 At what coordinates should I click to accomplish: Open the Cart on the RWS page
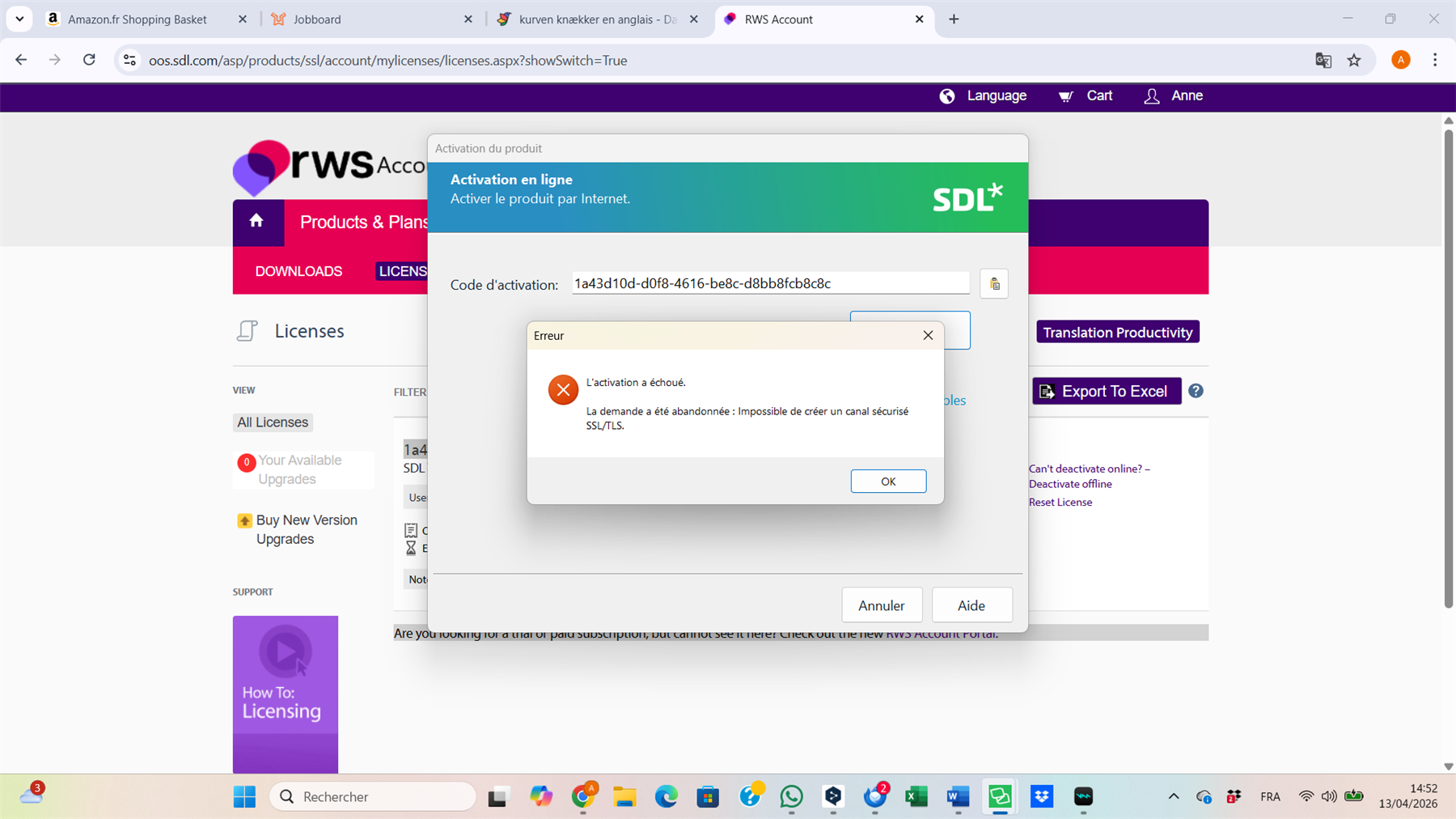pyautogui.click(x=1085, y=95)
